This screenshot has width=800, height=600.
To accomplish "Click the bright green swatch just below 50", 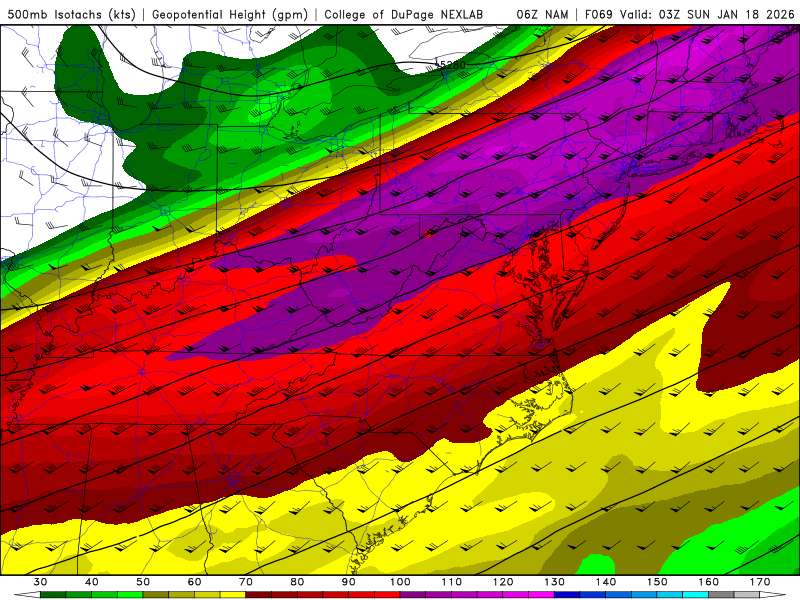I will (130, 595).
